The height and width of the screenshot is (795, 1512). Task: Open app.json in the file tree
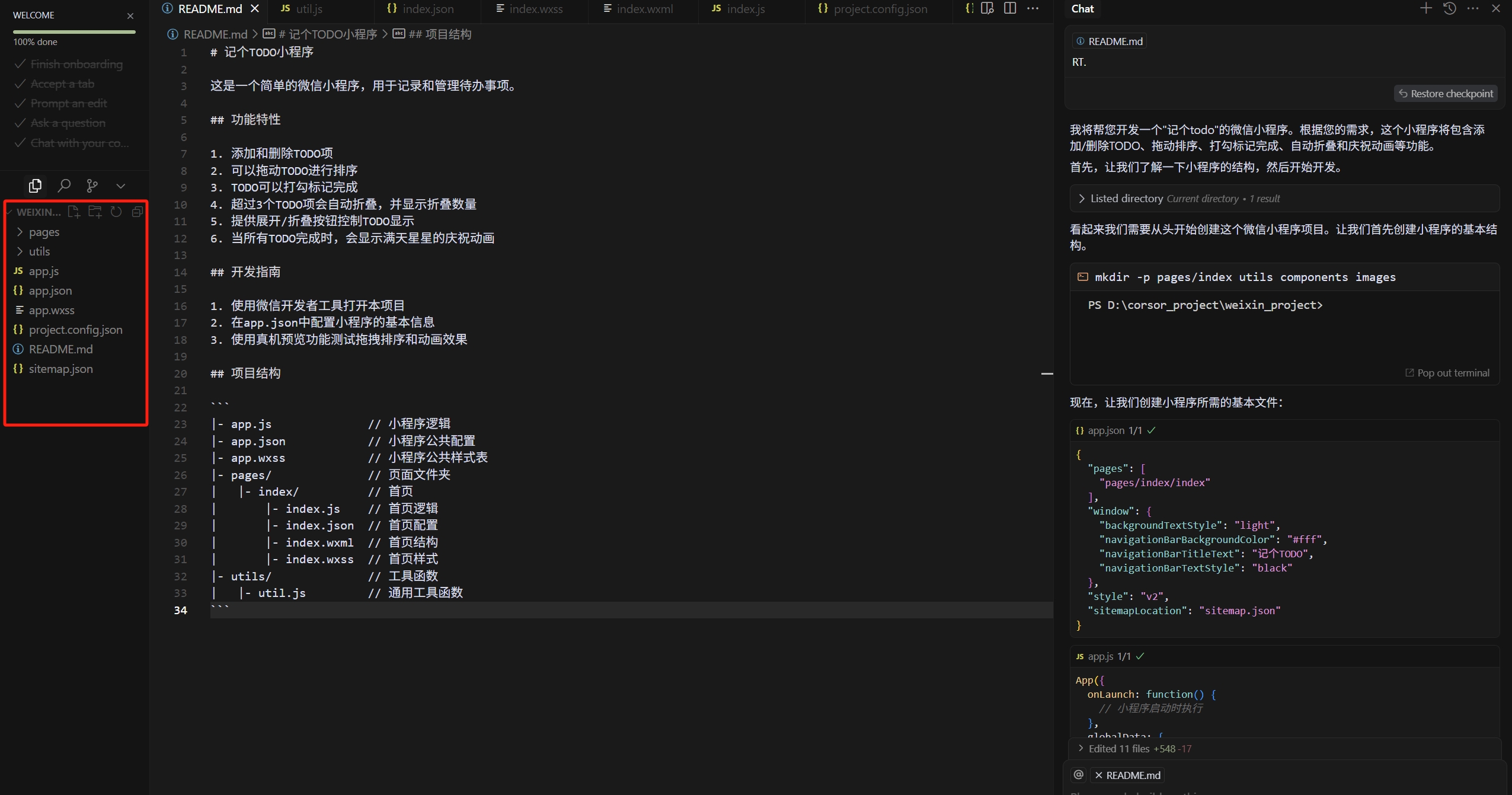[50, 290]
